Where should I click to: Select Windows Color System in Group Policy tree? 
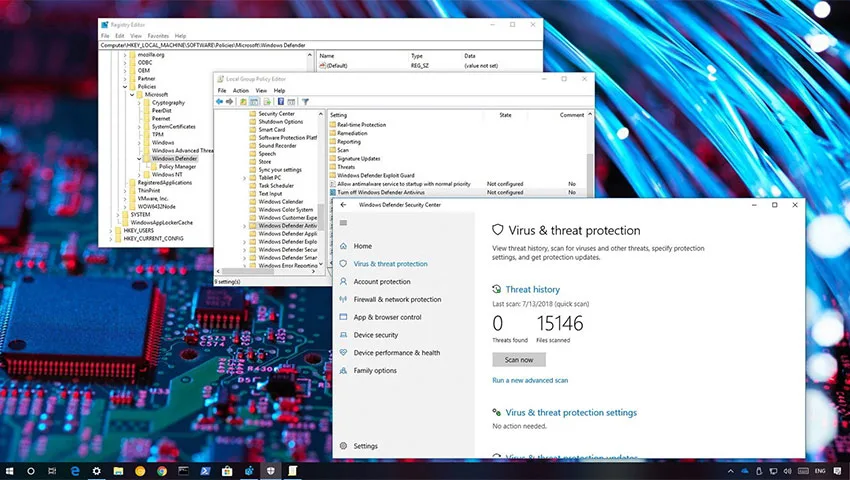(286, 209)
